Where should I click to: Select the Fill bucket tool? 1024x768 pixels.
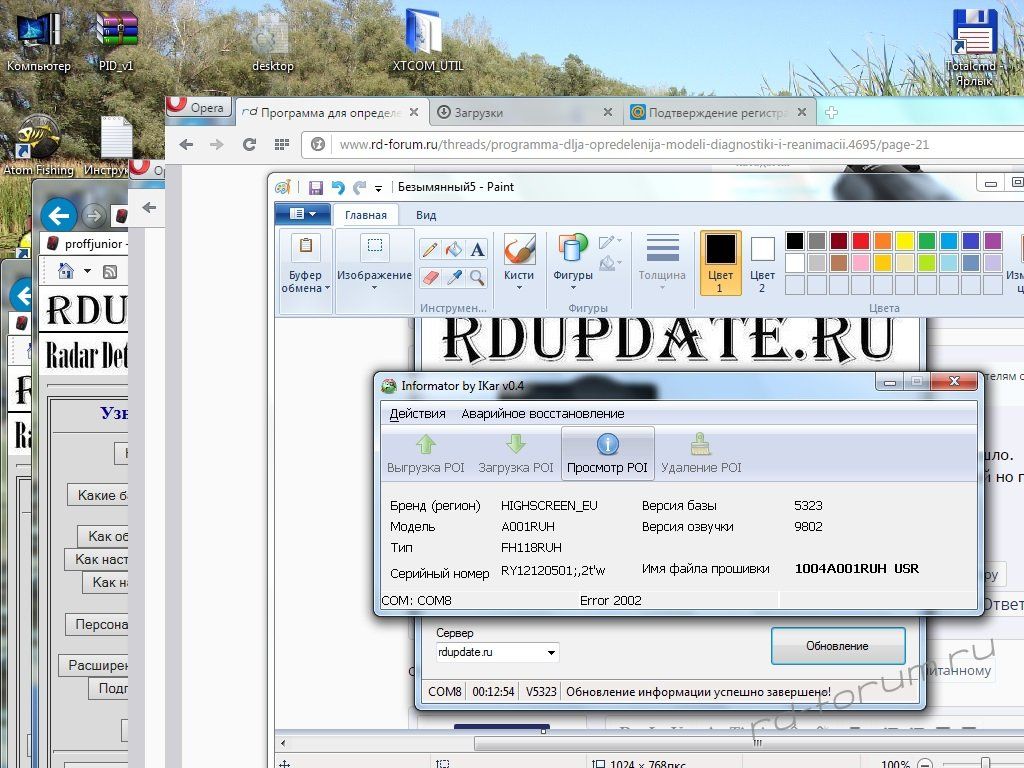tap(454, 249)
